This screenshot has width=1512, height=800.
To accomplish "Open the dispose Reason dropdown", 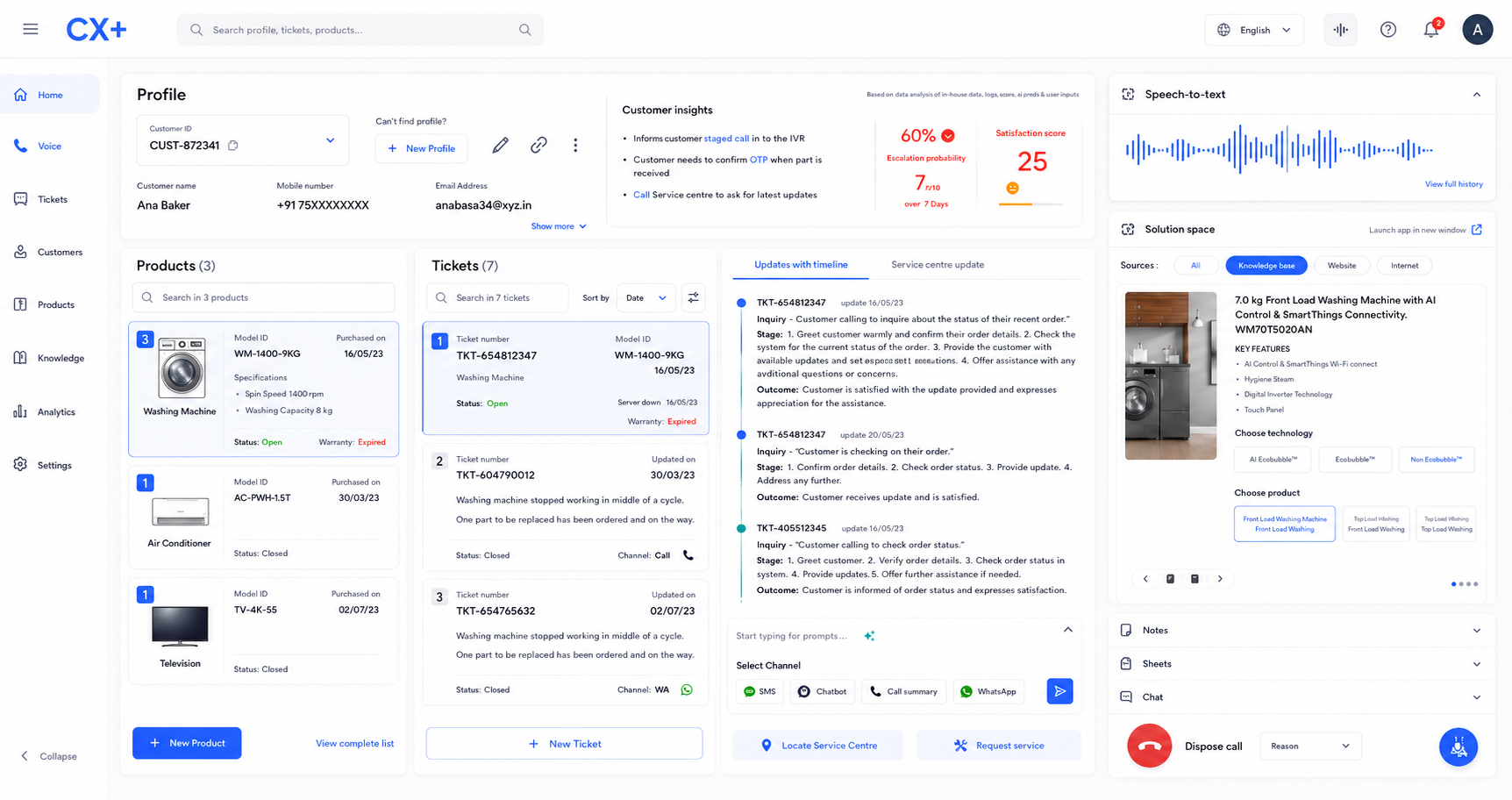I will coord(1310,746).
